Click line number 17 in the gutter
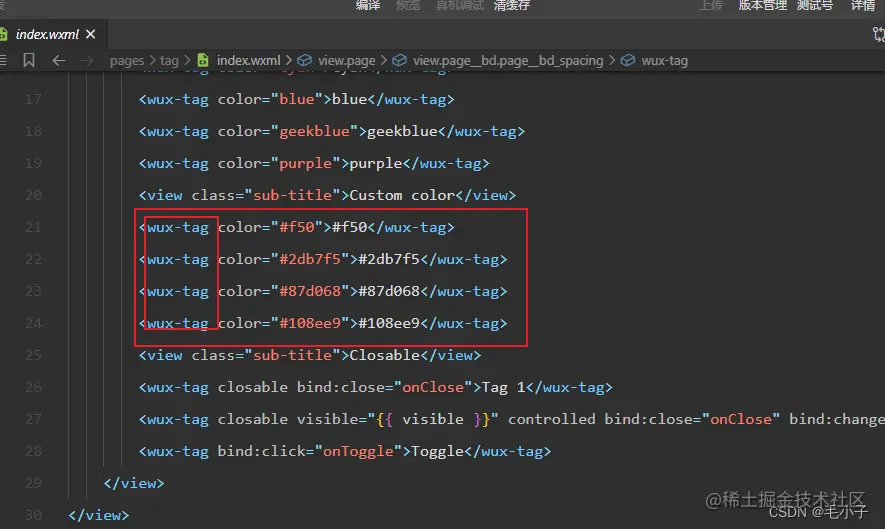Viewport: 885px width, 529px height. [33, 99]
